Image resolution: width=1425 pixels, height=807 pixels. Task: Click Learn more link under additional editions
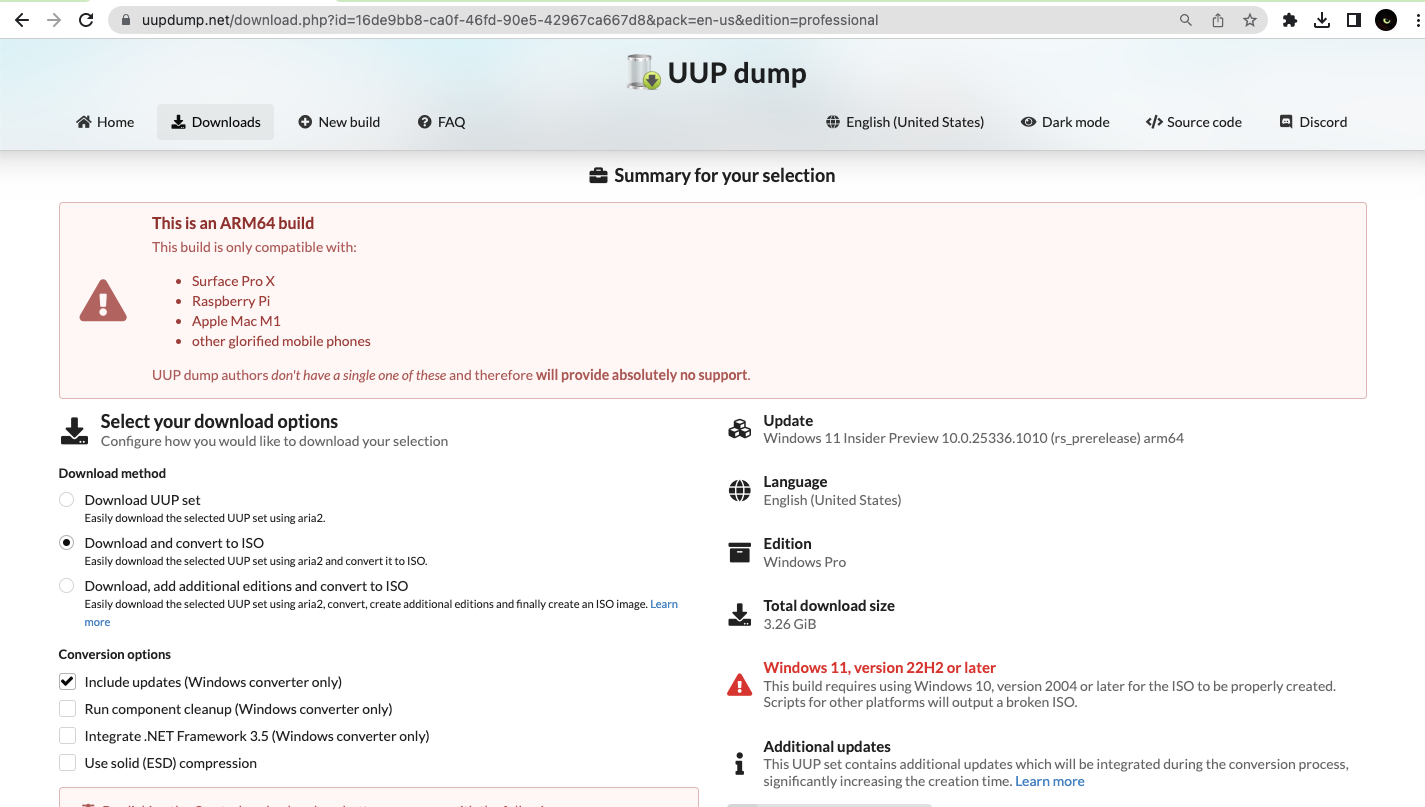click(664, 604)
